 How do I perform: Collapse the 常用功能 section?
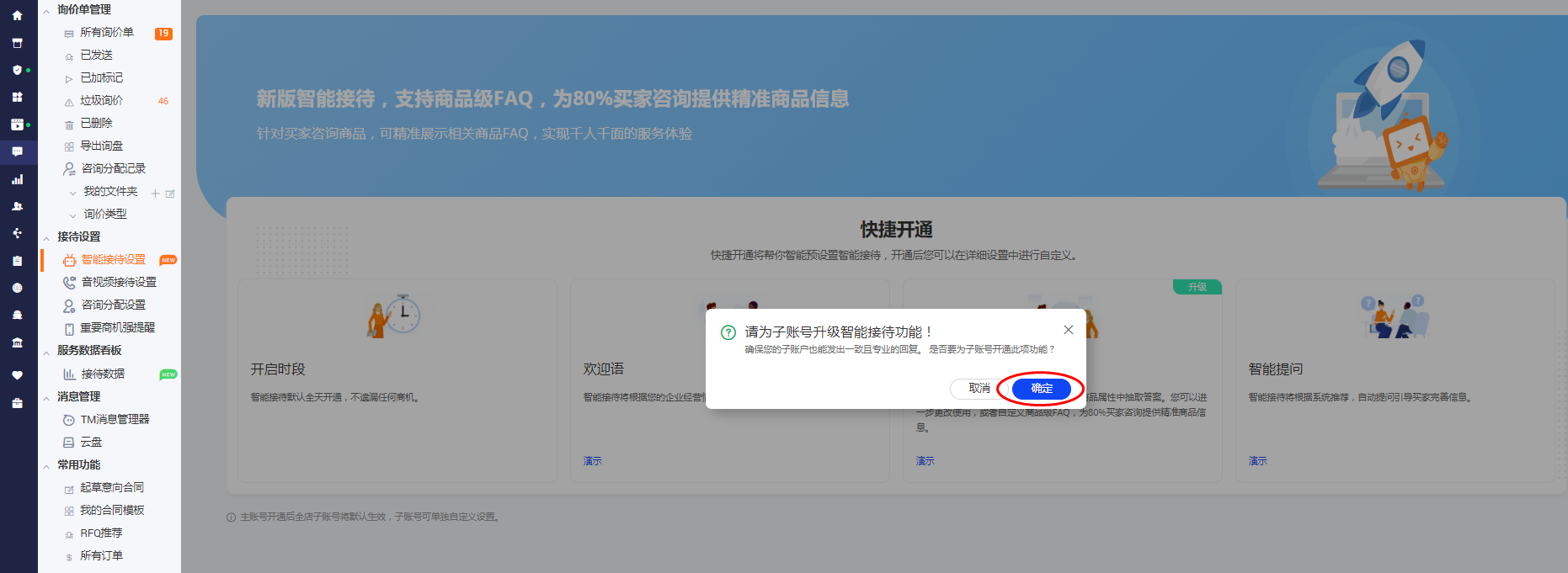(x=46, y=466)
